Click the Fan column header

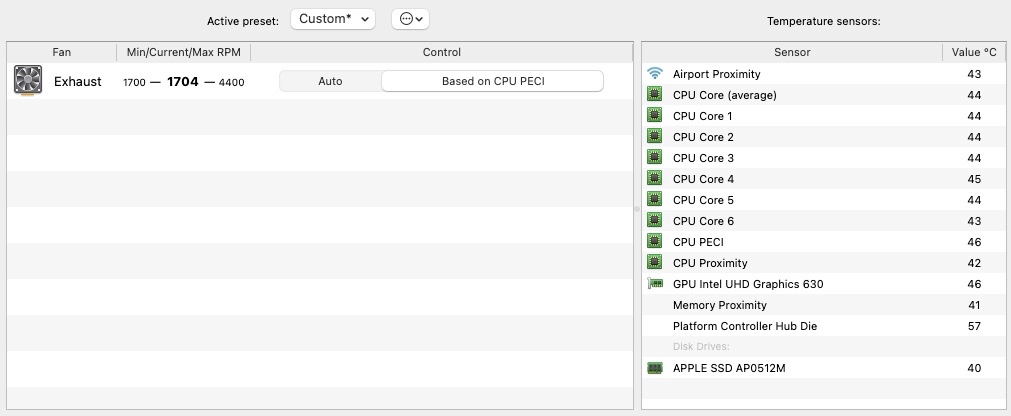click(62, 52)
